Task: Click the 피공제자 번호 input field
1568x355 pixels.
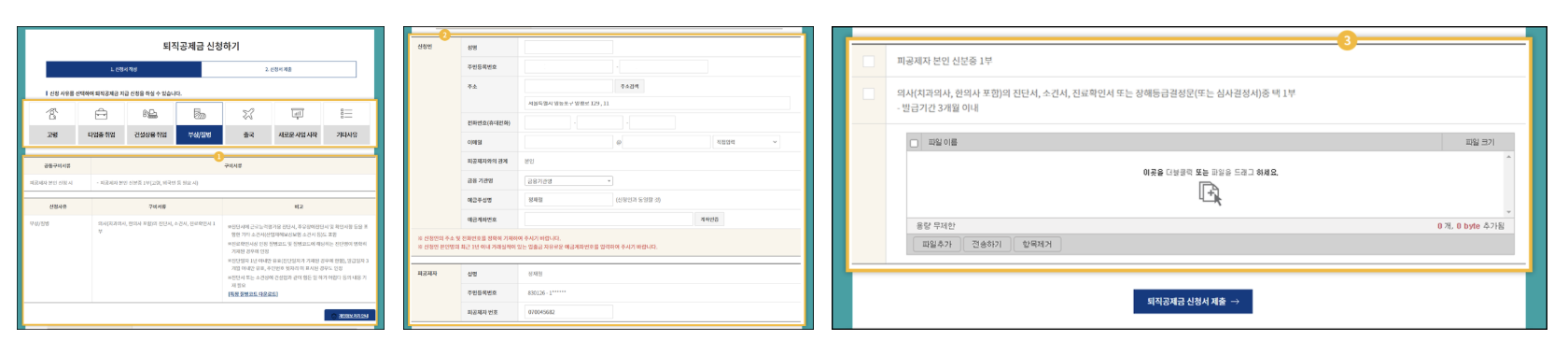Action: click(568, 312)
